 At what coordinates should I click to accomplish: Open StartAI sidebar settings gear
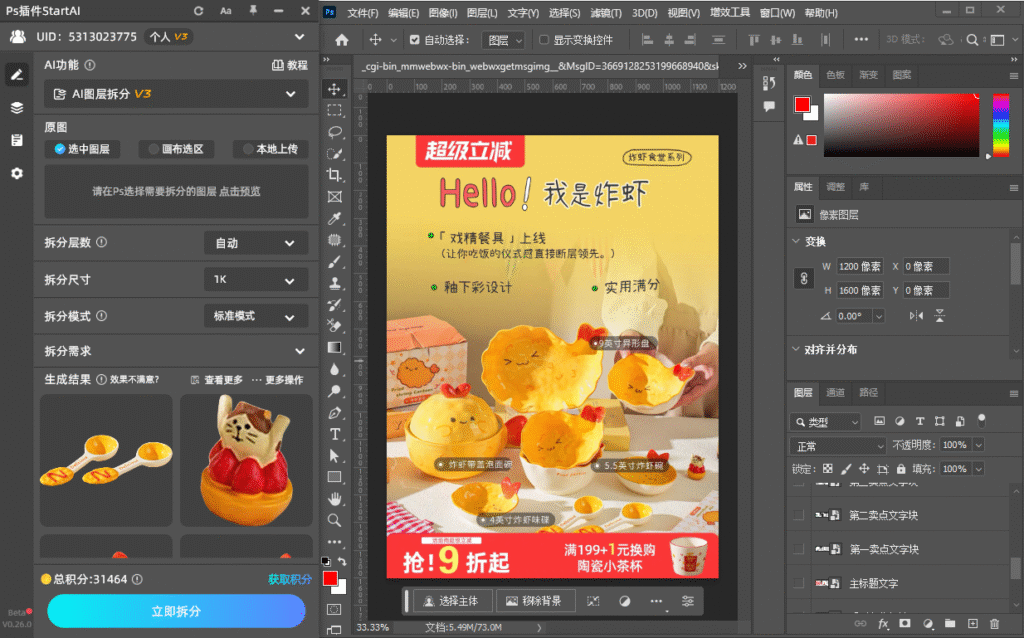point(17,173)
